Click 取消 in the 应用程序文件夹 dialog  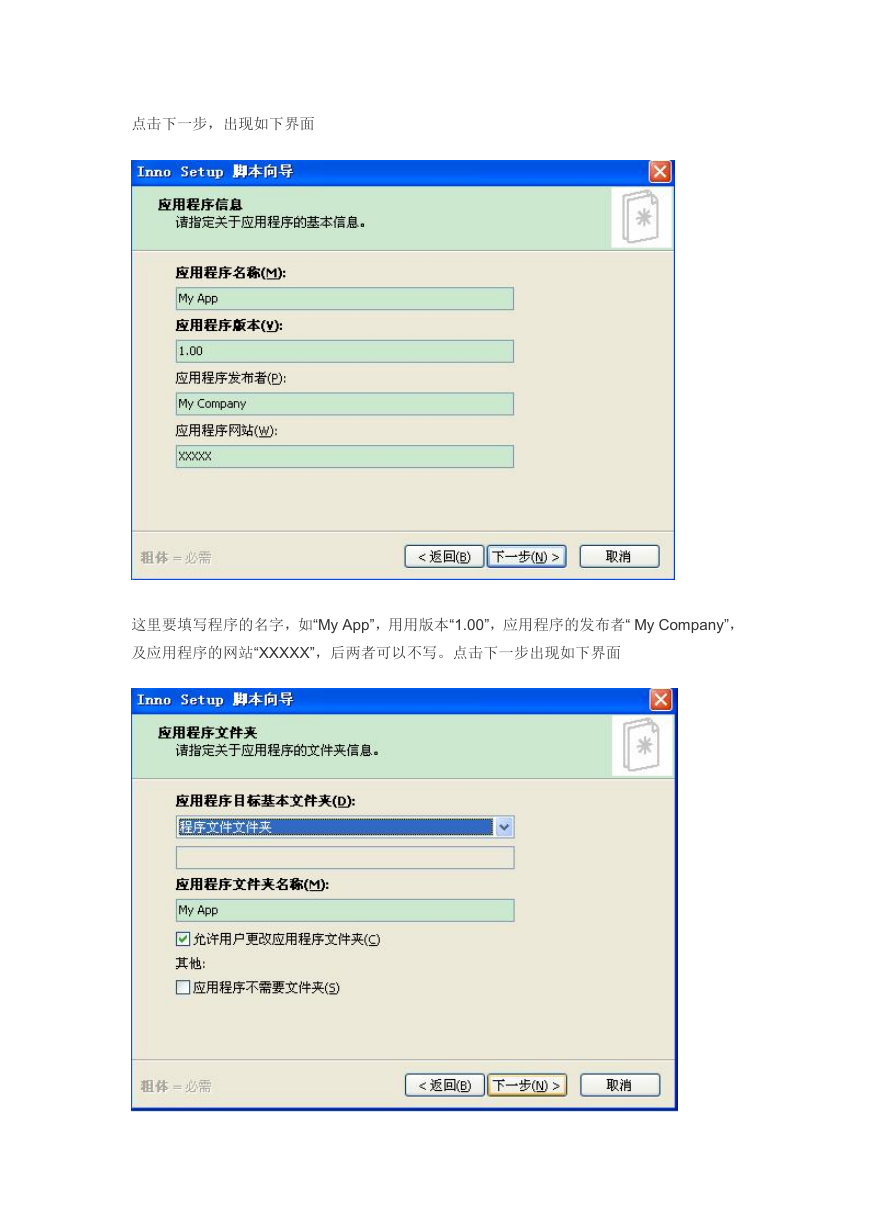[620, 1085]
